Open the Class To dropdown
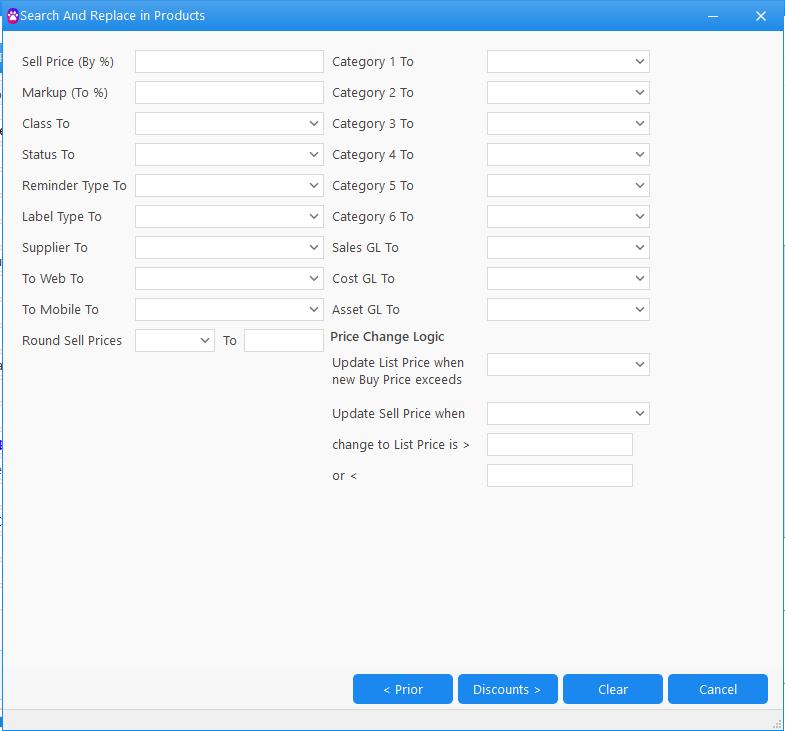 point(229,124)
